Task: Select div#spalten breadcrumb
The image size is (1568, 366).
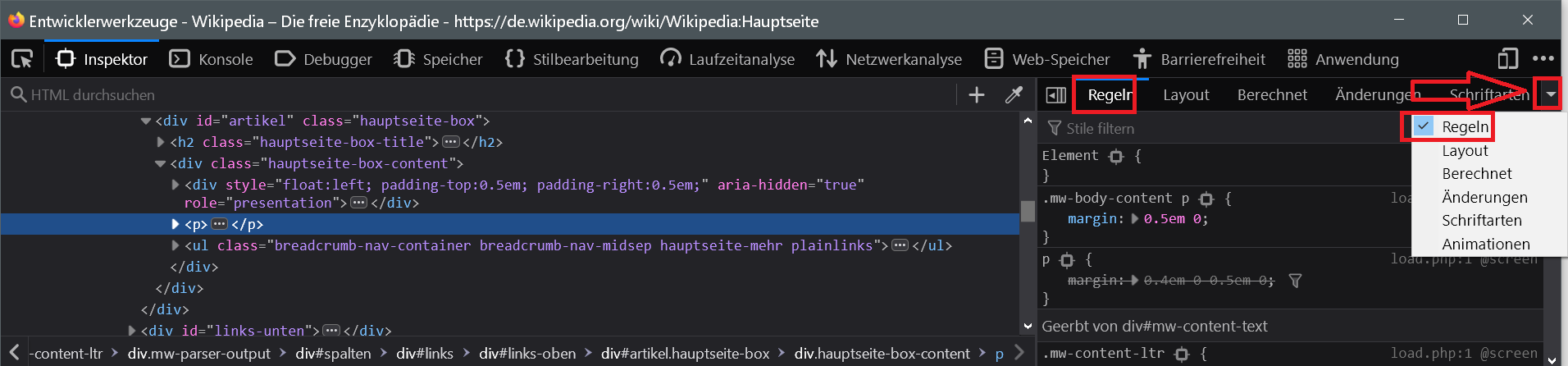Action: click(333, 354)
